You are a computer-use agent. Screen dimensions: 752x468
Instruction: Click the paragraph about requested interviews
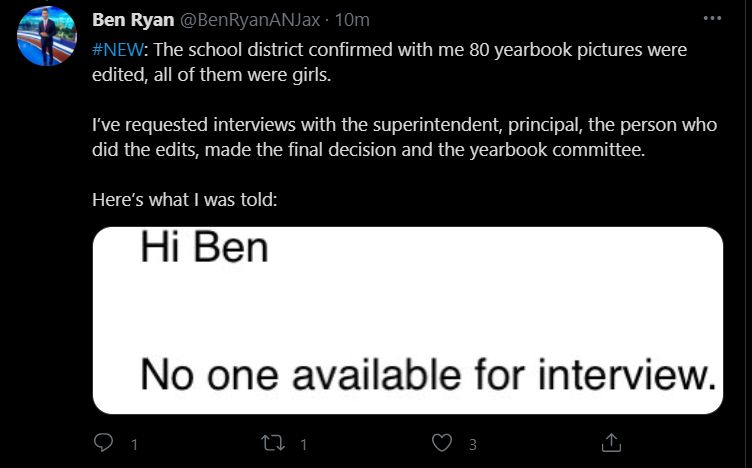404,137
